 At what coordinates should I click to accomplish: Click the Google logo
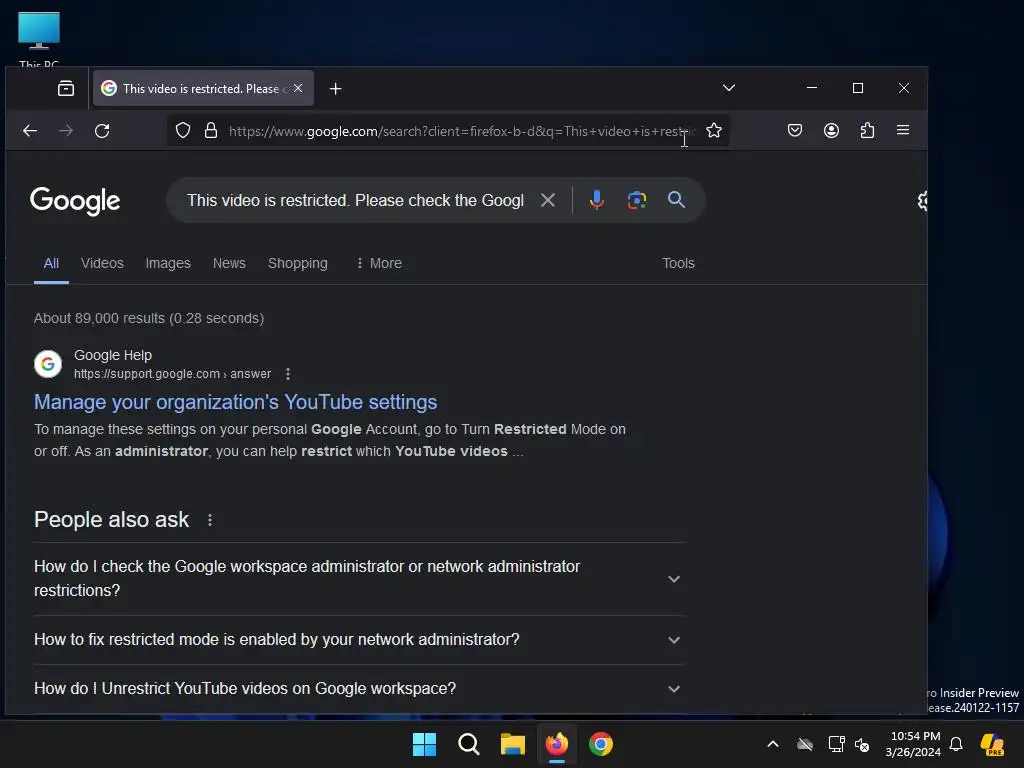[x=75, y=201]
